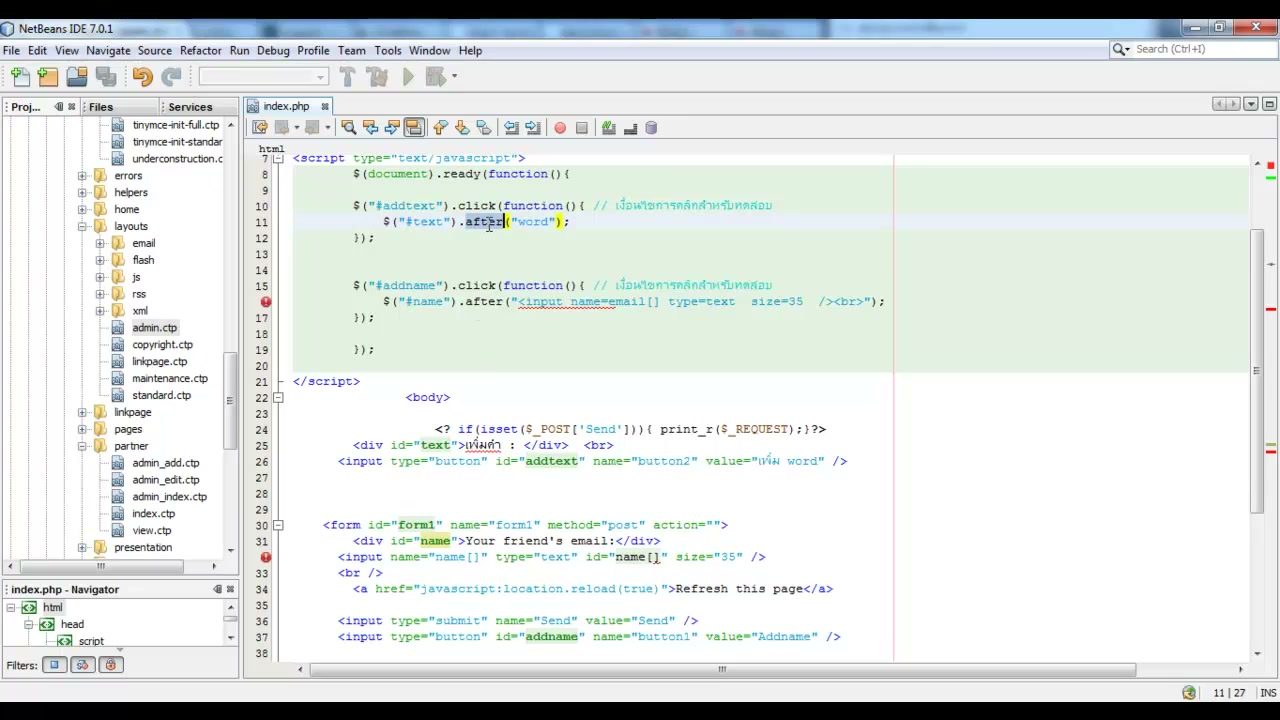
Task: Click the status bar update notification icon
Action: pos(1188,693)
